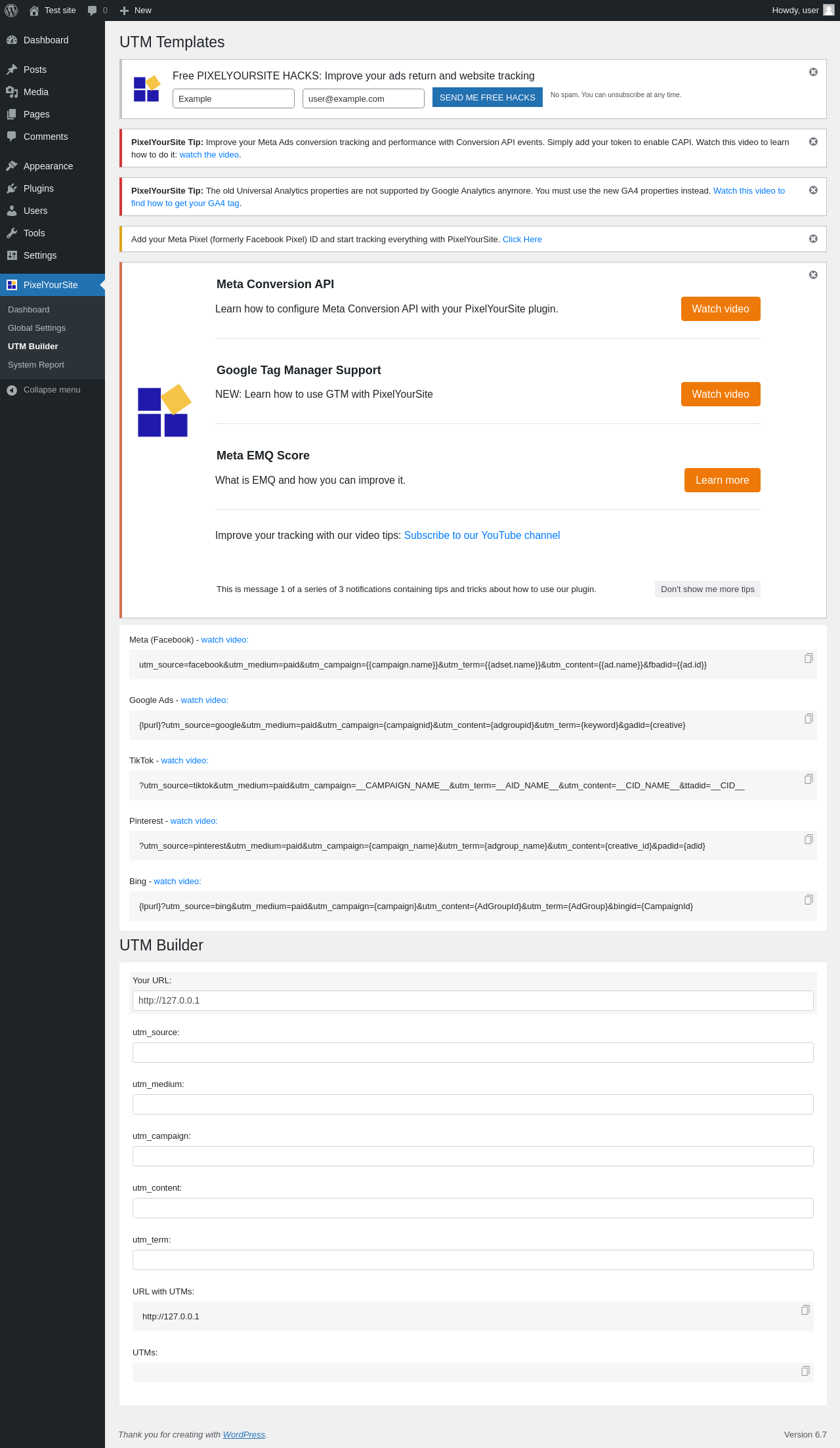
Task: Collapse the admin sidebar menu
Action: coord(52,390)
